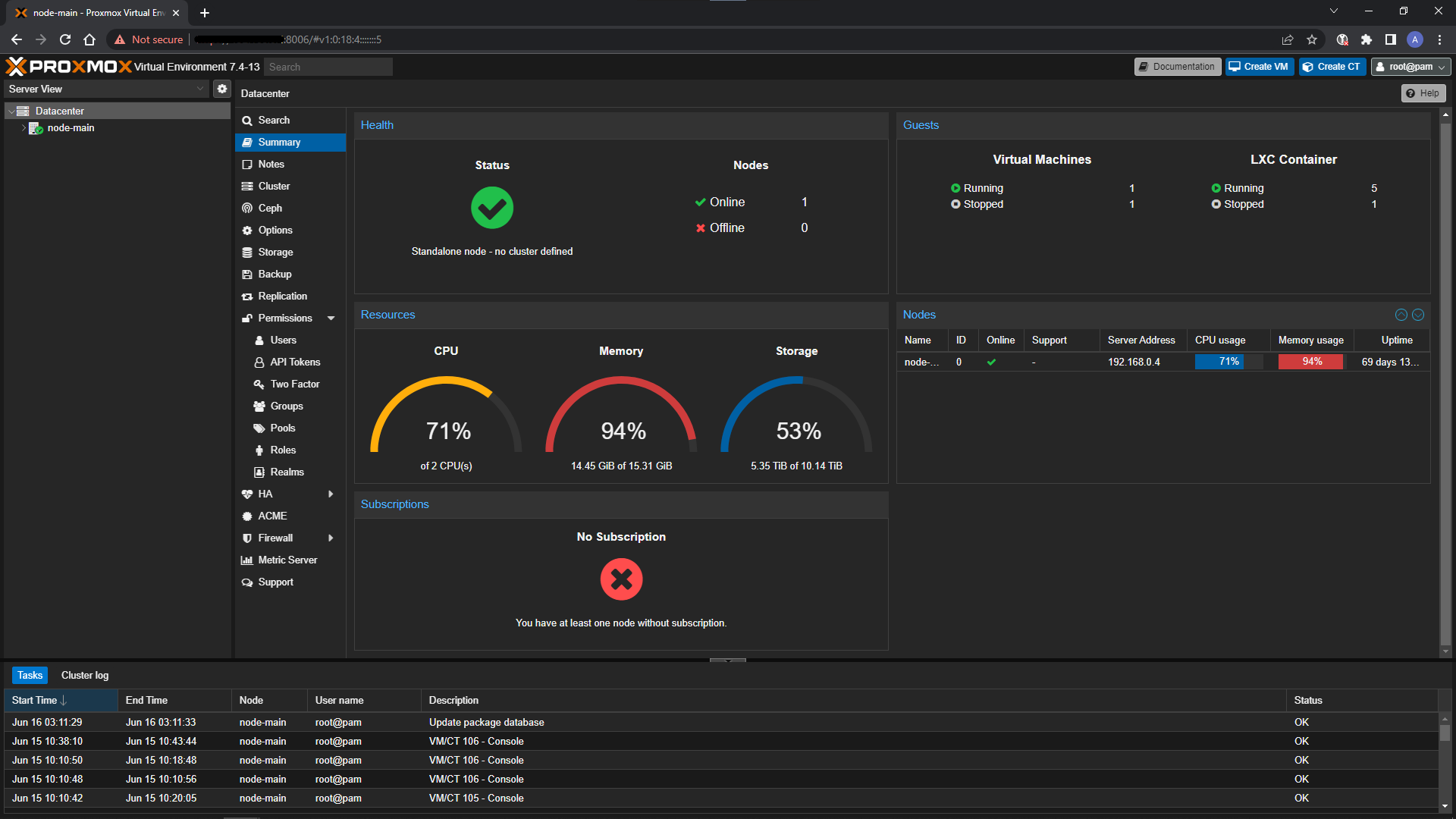Click the Proxmox logo

click(x=69, y=67)
